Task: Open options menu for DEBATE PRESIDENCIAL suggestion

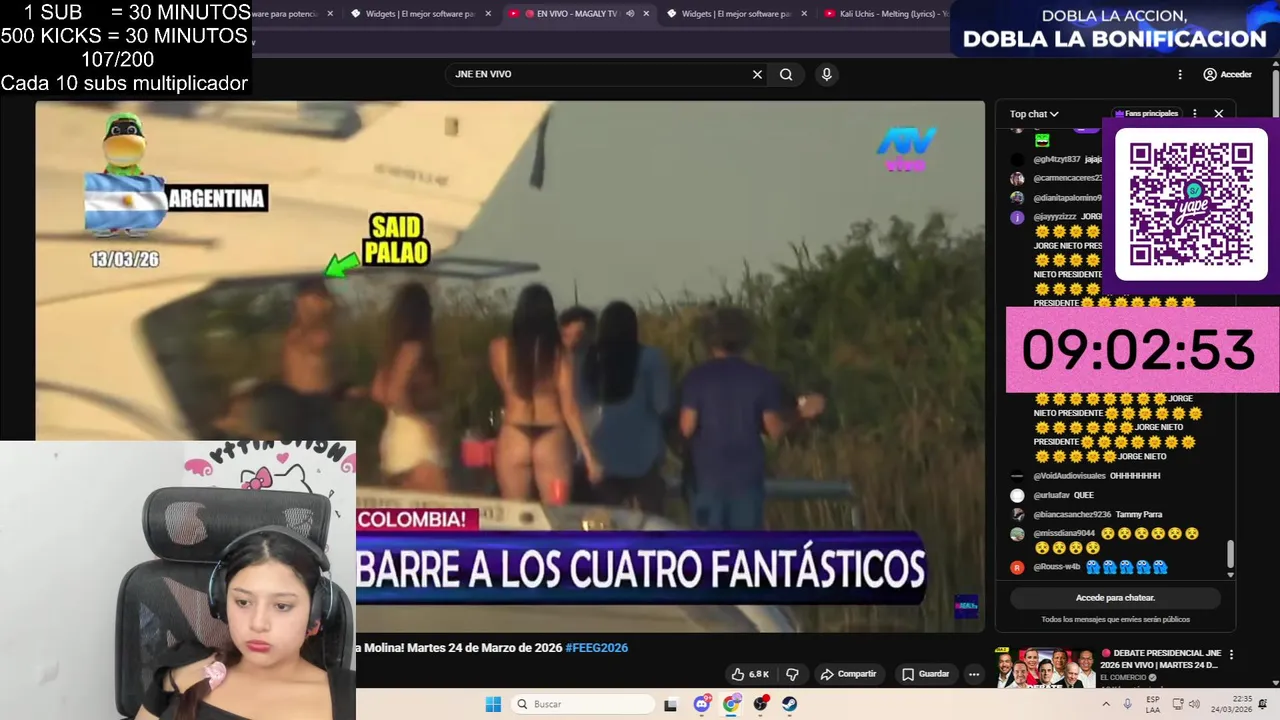Action: coord(1231,654)
